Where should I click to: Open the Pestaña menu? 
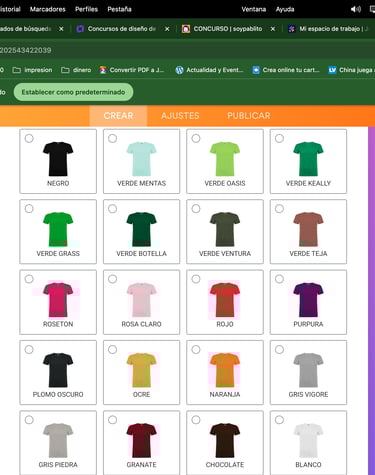119,9
